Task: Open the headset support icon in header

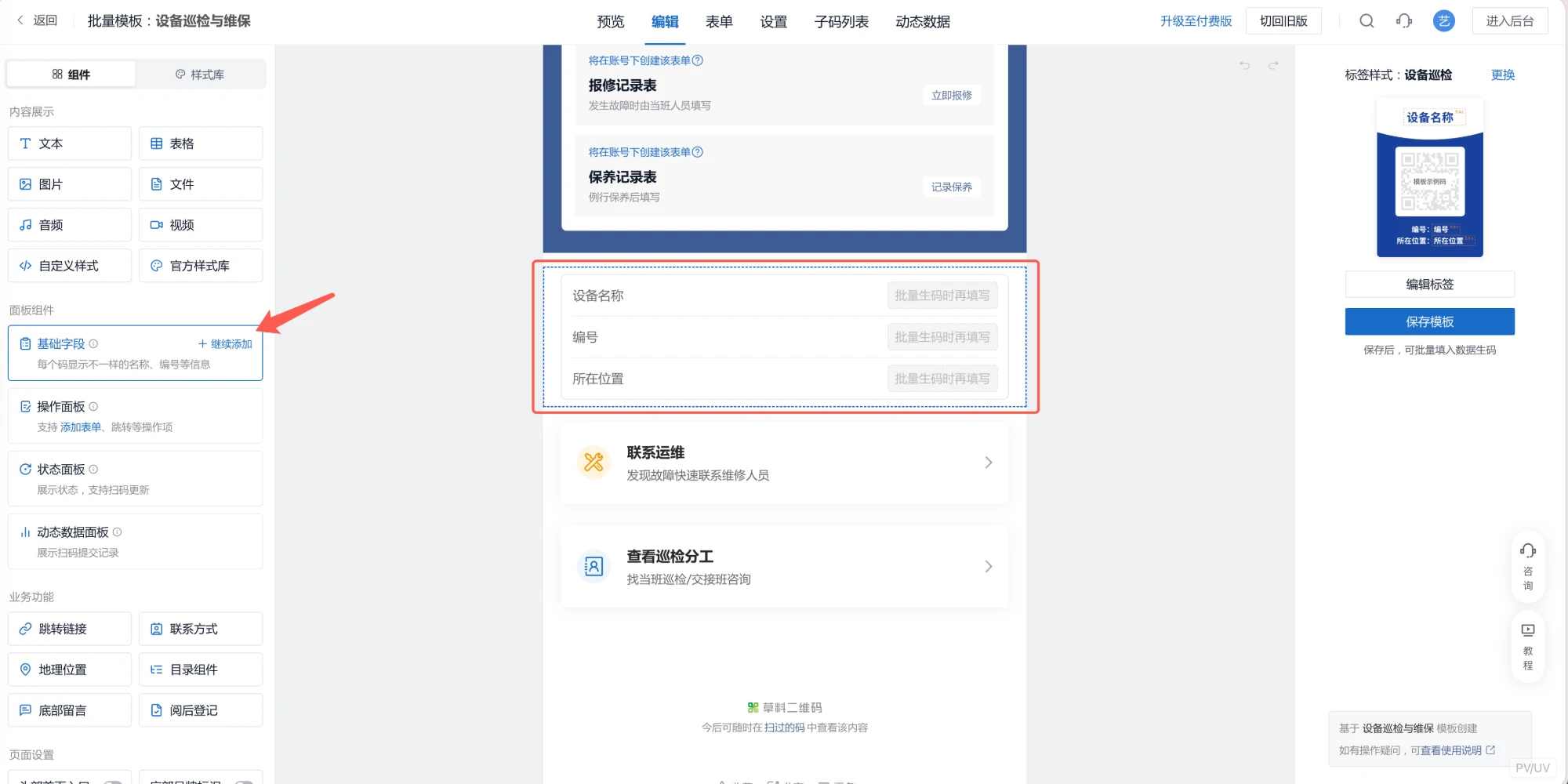Action: point(1404,21)
